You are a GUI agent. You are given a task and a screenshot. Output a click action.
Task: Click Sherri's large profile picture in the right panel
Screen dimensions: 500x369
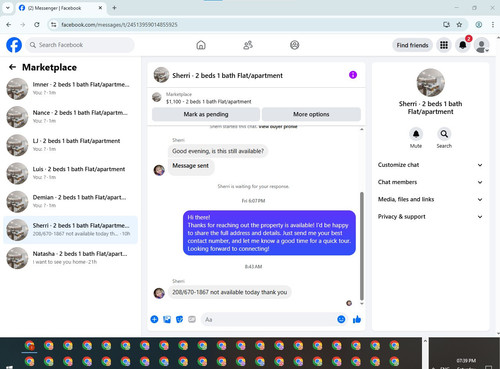430,83
